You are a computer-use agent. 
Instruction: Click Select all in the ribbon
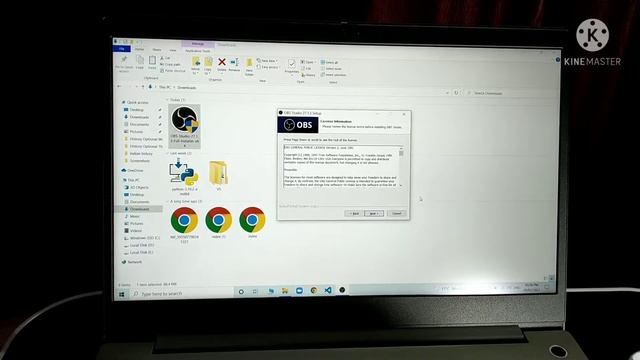tap(330, 62)
